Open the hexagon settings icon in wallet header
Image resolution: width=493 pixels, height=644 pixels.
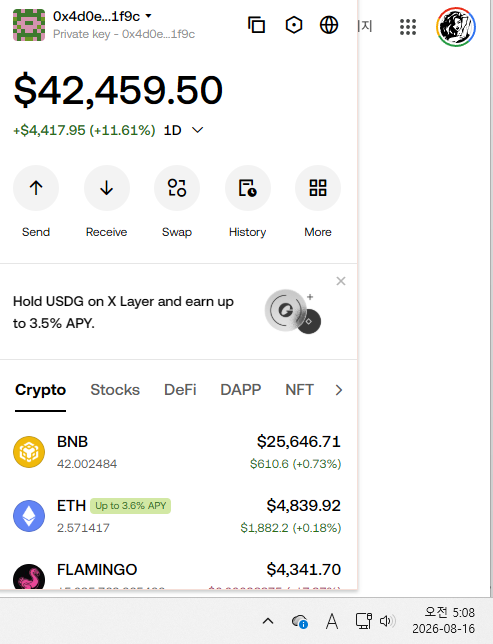tap(294, 25)
